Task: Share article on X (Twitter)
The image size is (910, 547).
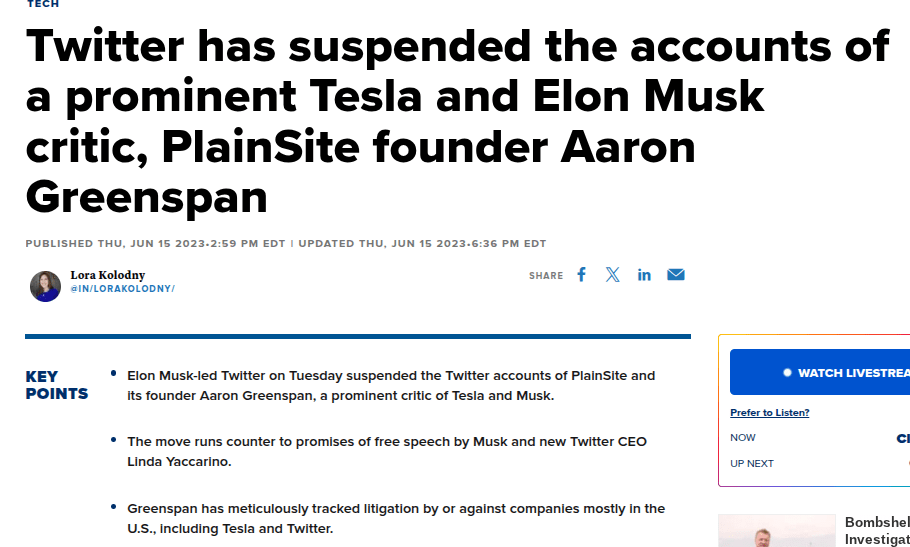Action: pos(613,274)
